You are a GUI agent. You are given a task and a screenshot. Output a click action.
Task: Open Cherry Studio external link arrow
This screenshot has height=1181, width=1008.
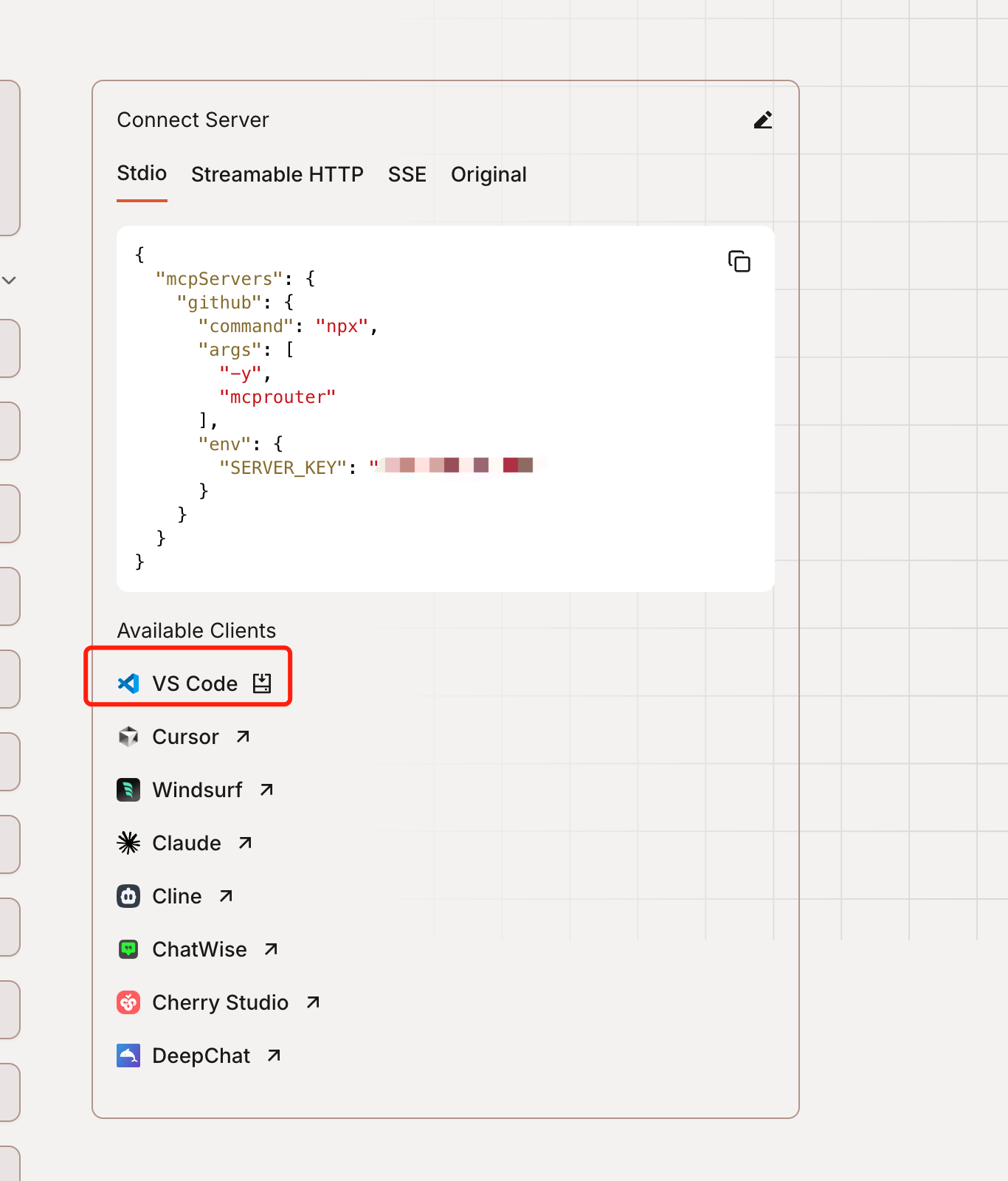(313, 1002)
